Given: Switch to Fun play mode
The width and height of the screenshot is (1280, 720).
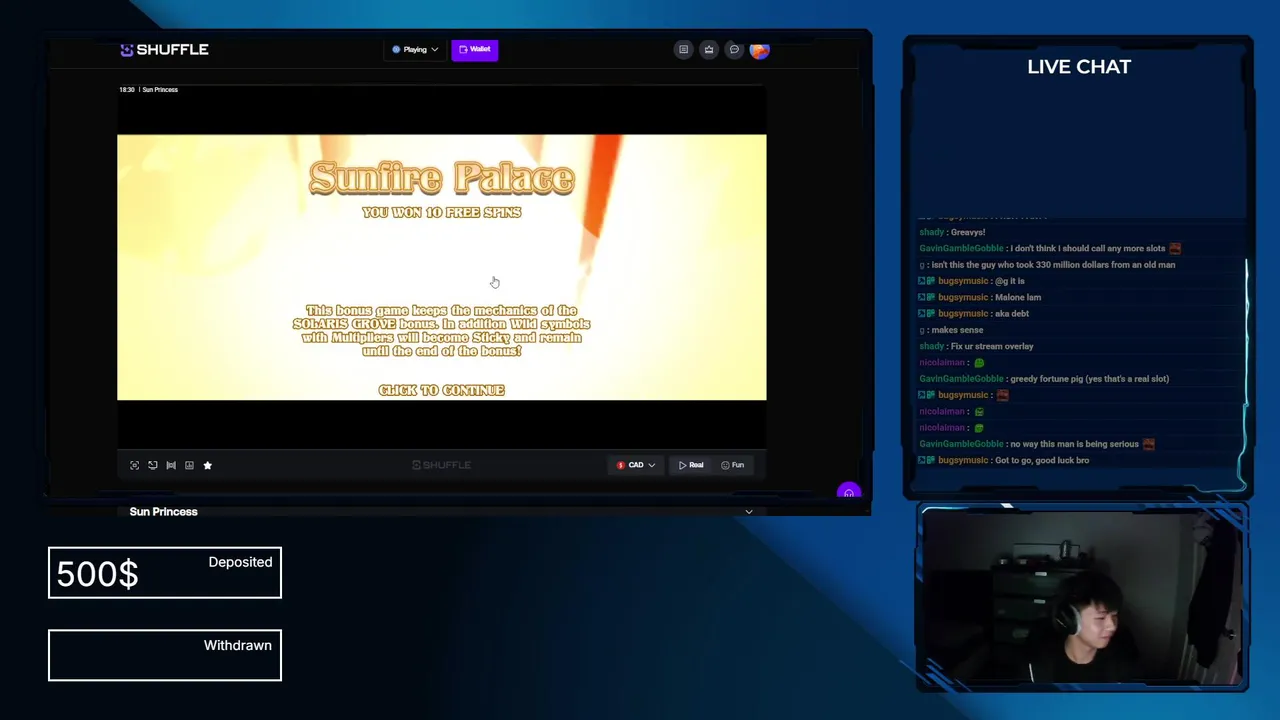Looking at the screenshot, I should pyautogui.click(x=733, y=465).
